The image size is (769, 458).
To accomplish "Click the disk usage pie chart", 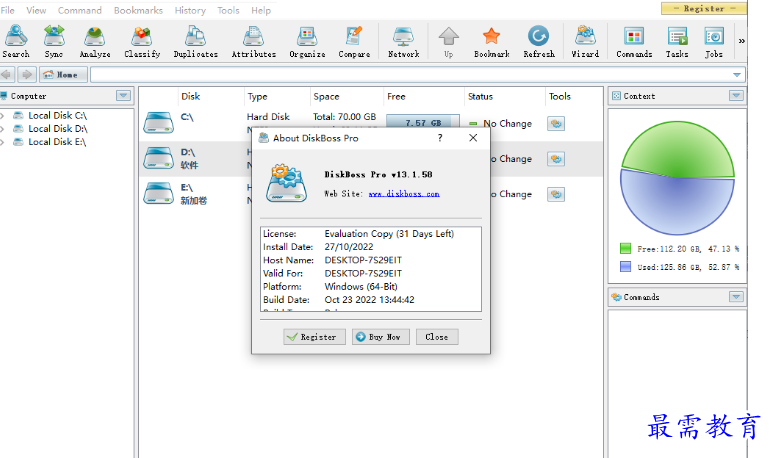I will click(677, 178).
